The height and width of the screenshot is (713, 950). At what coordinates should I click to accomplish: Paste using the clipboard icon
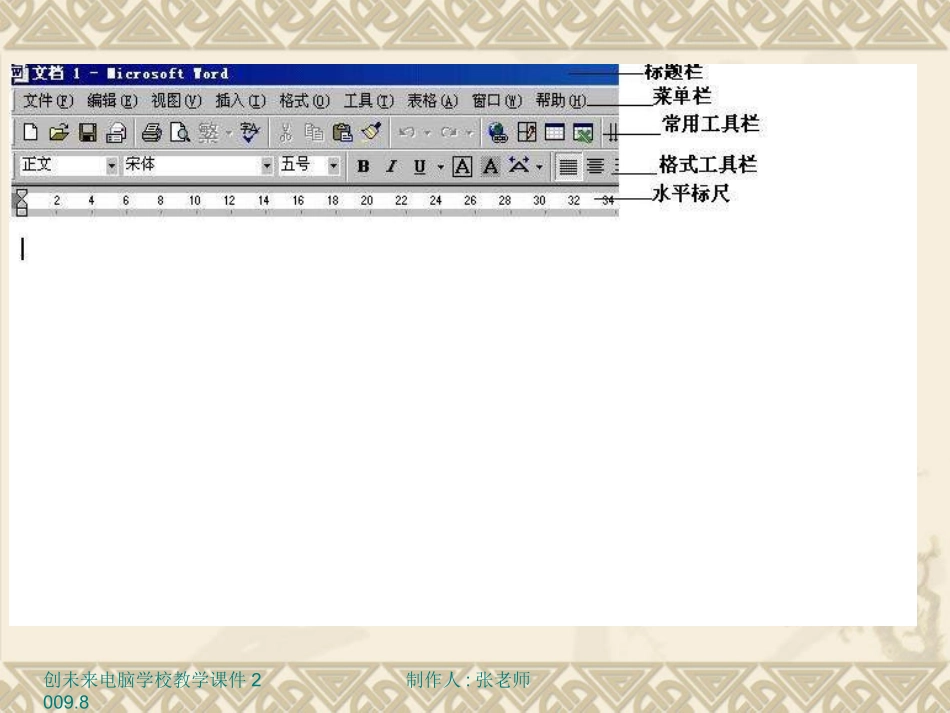(x=342, y=132)
